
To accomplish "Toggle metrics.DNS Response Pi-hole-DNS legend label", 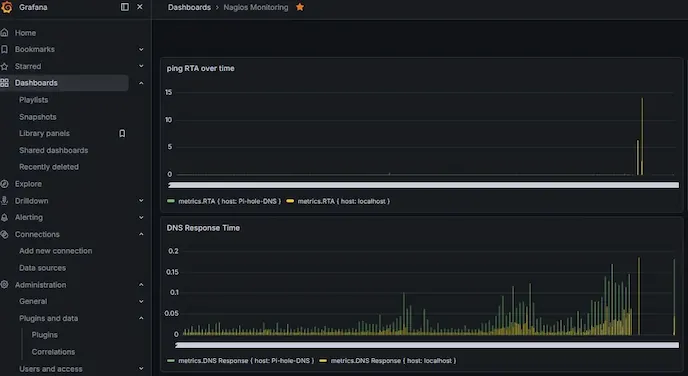I will click(246, 361).
